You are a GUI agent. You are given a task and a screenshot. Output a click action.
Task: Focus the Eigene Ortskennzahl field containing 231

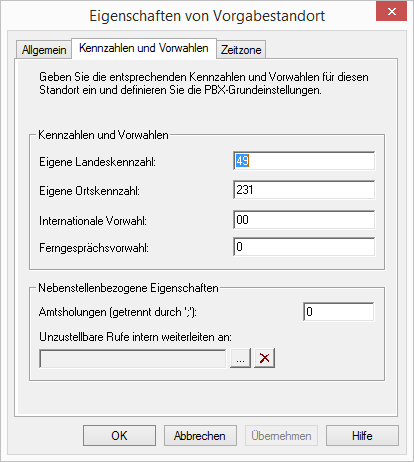pyautogui.click(x=304, y=190)
